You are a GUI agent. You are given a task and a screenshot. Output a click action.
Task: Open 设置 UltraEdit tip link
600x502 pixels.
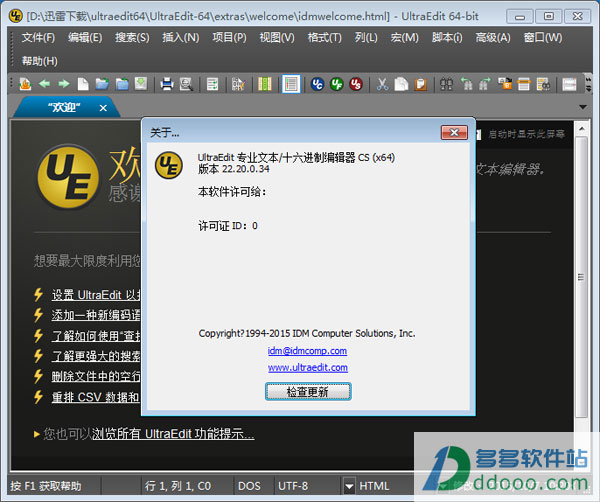96,295
